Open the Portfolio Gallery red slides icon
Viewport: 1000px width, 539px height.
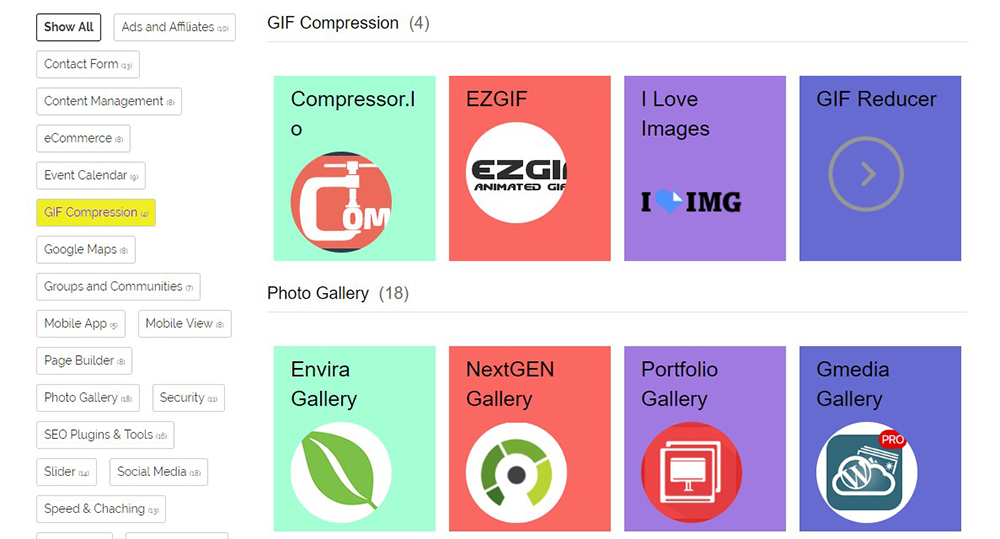point(691,473)
